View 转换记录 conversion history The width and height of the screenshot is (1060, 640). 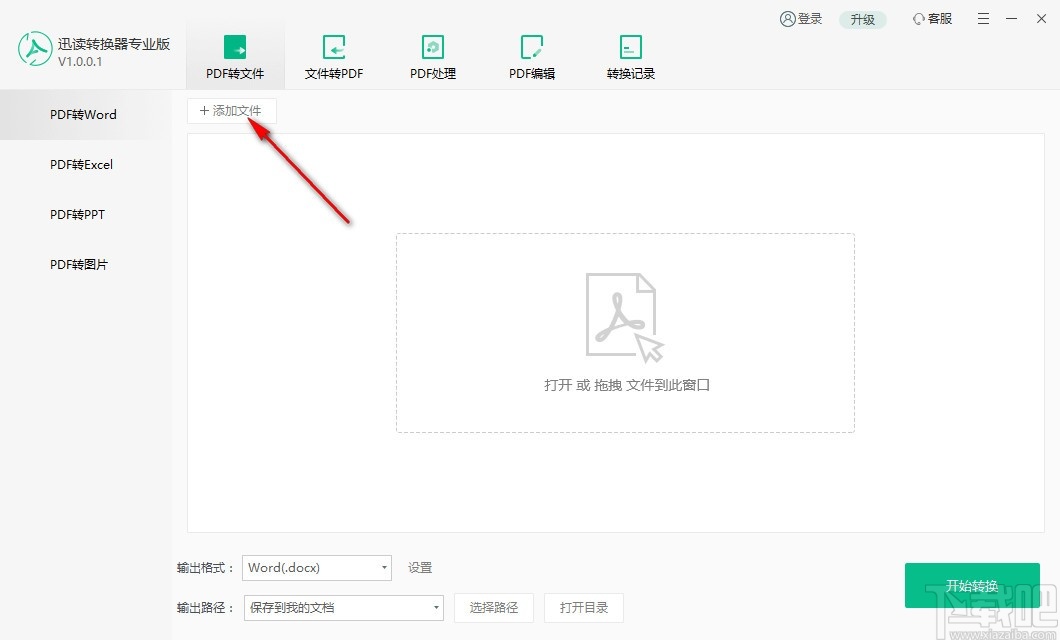click(x=630, y=47)
